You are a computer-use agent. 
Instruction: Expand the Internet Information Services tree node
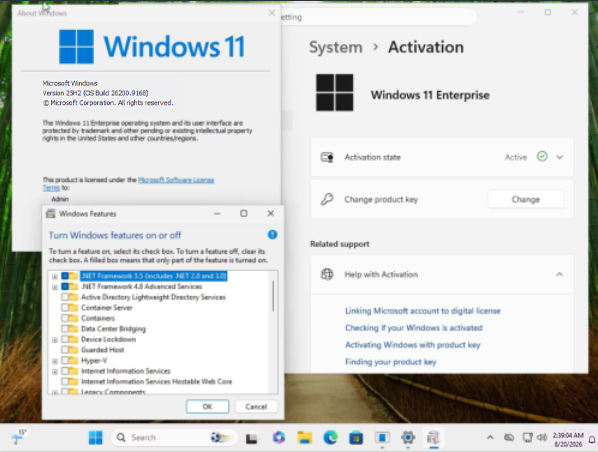(55, 371)
